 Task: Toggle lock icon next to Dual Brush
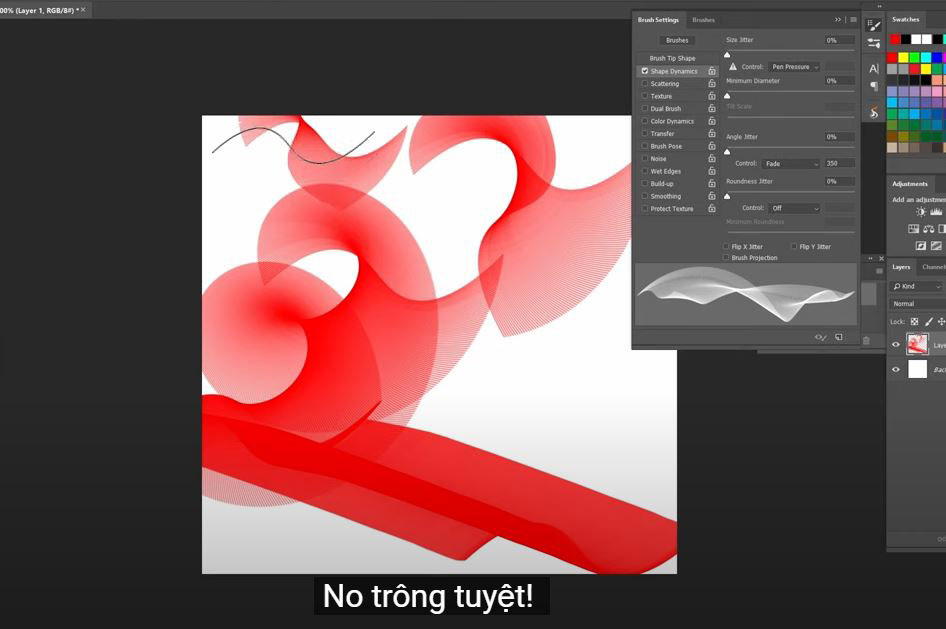[712, 109]
